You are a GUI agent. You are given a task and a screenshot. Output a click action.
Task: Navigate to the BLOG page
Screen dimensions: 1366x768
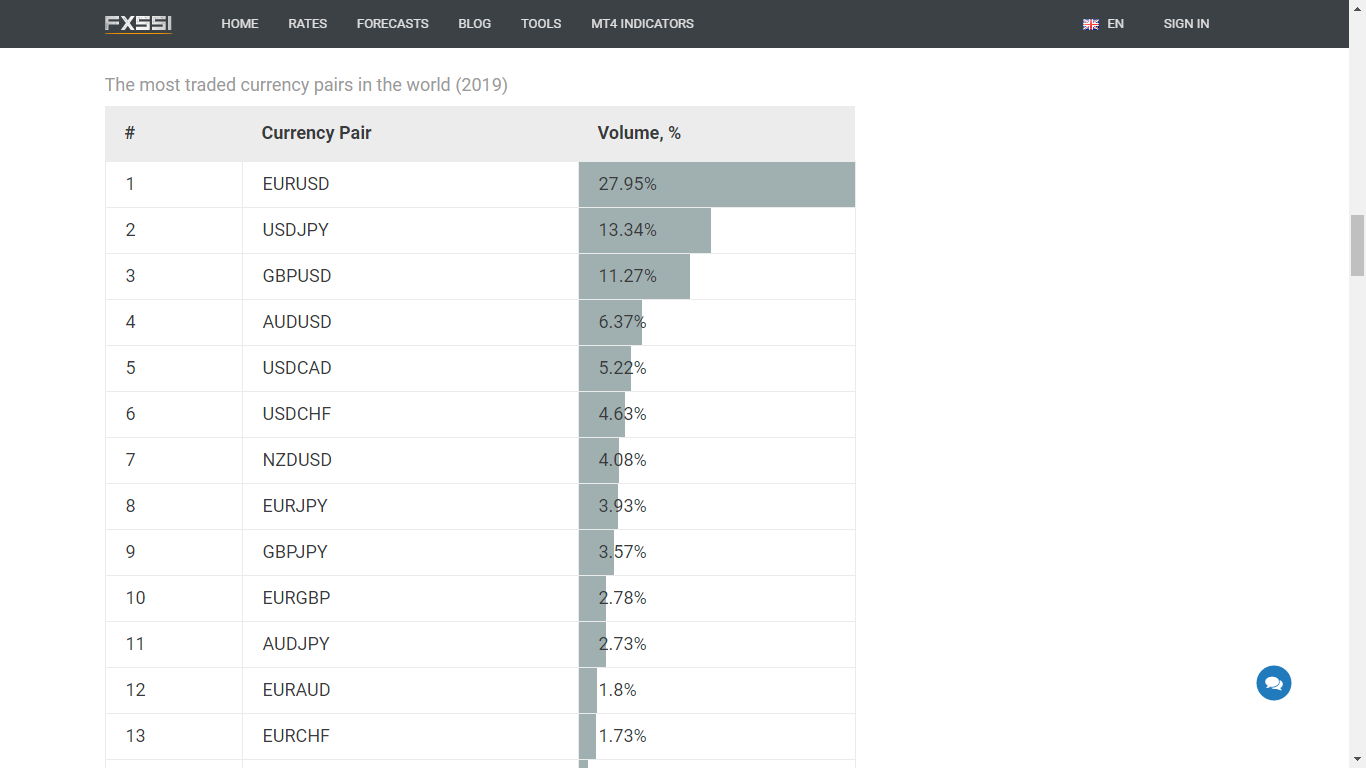[475, 24]
